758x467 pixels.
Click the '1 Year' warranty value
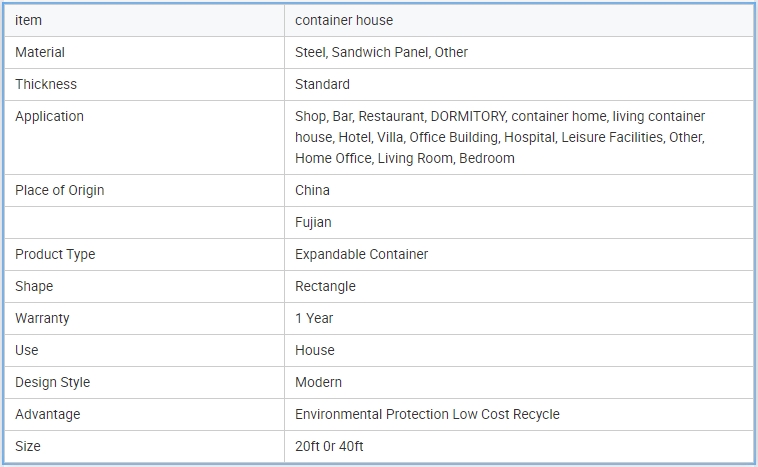click(314, 318)
